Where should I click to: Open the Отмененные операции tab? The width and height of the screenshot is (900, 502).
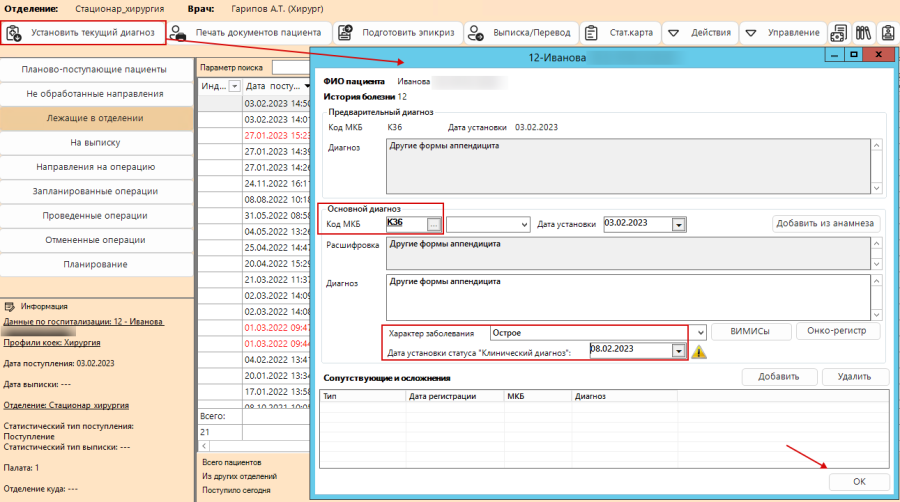click(x=94, y=240)
